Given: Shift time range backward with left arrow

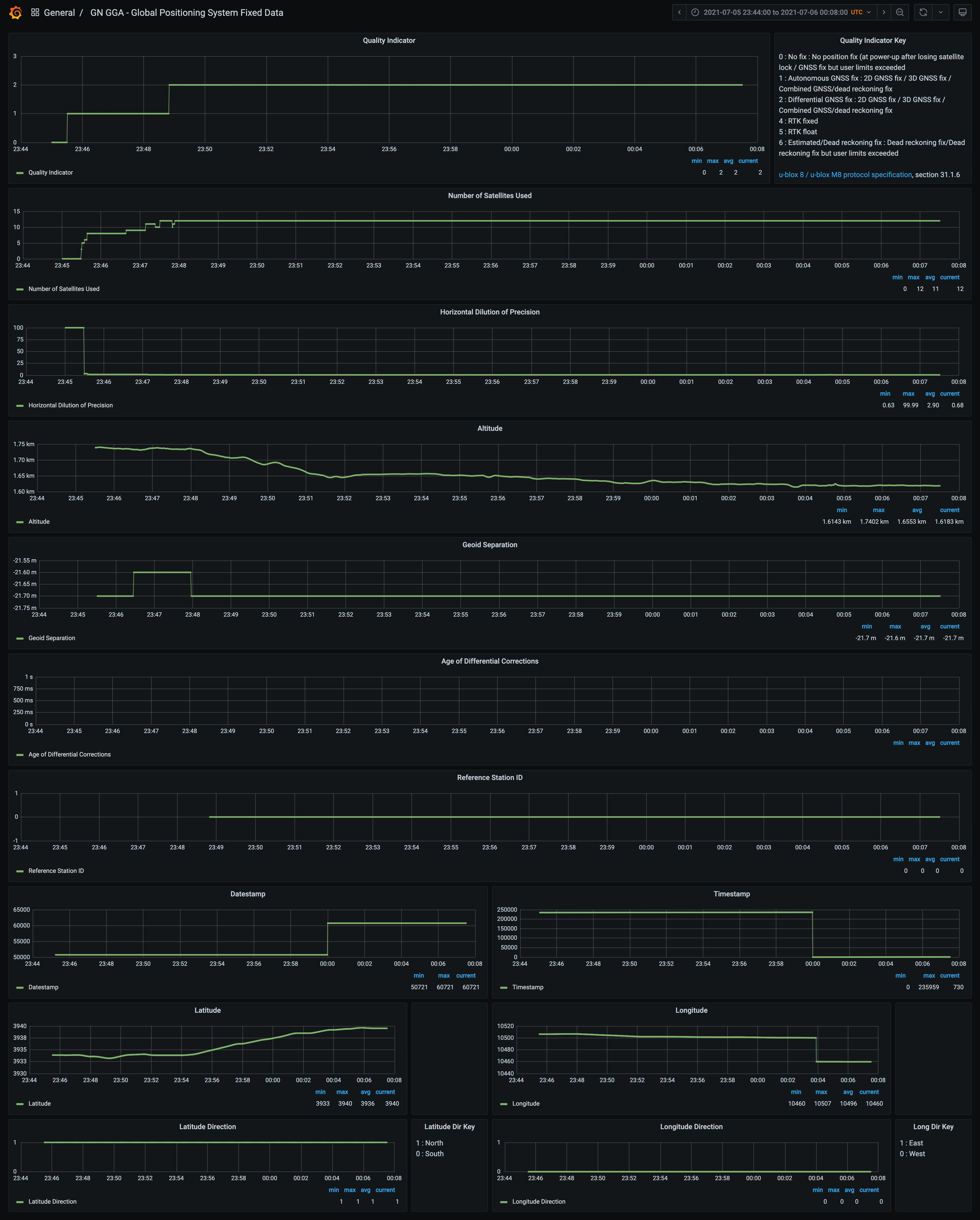Looking at the screenshot, I should [679, 13].
